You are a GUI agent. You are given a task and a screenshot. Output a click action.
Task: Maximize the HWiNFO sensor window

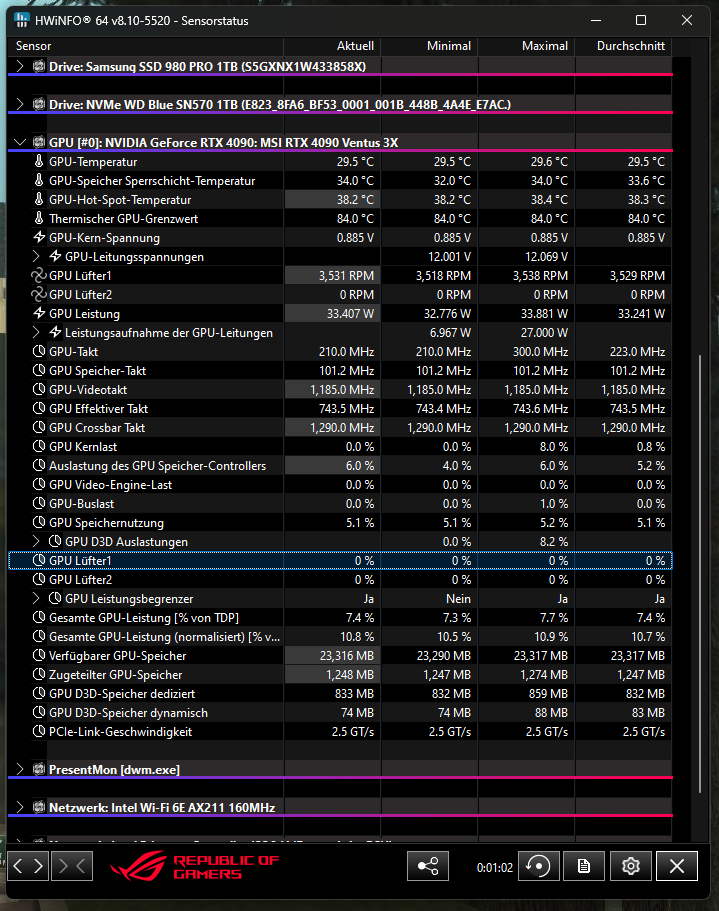[x=641, y=20]
